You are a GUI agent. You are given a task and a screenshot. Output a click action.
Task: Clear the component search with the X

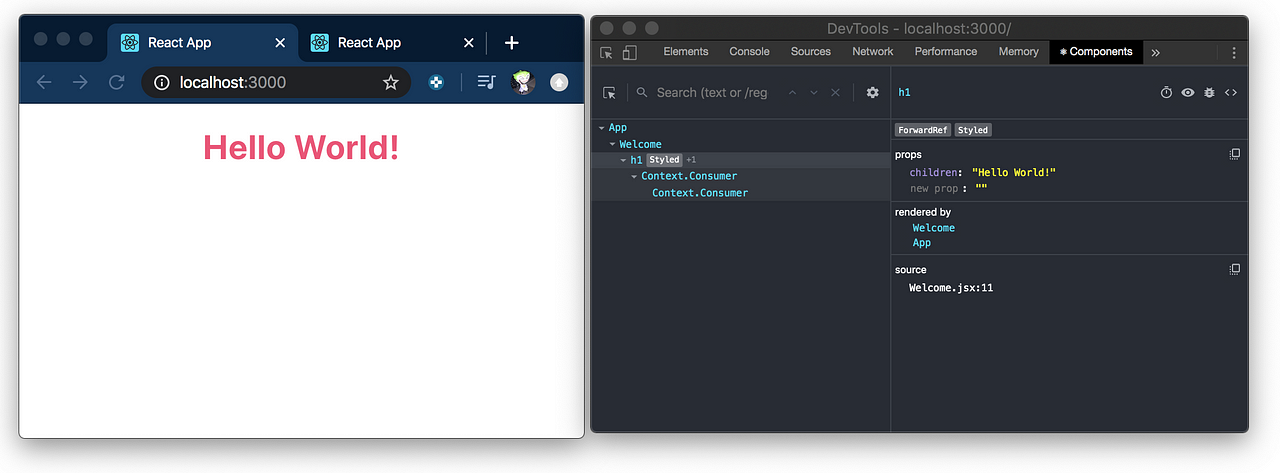click(x=835, y=92)
